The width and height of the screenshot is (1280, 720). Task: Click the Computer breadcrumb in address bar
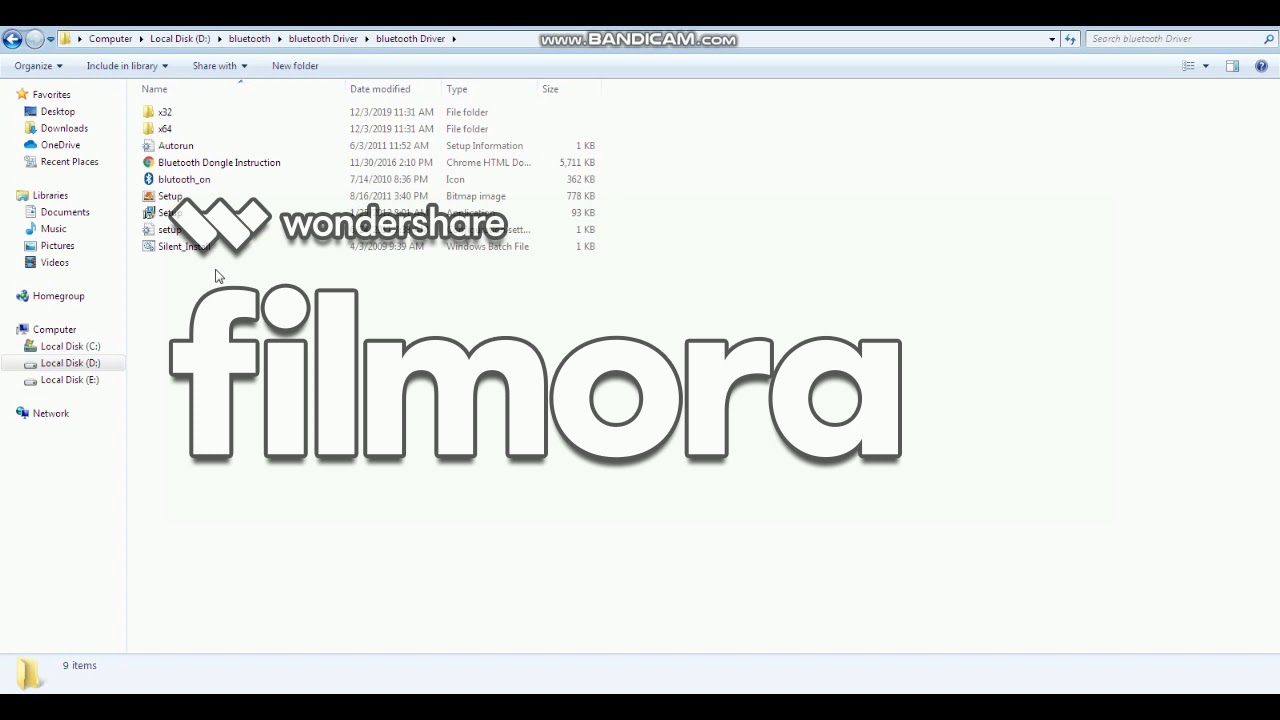click(110, 39)
